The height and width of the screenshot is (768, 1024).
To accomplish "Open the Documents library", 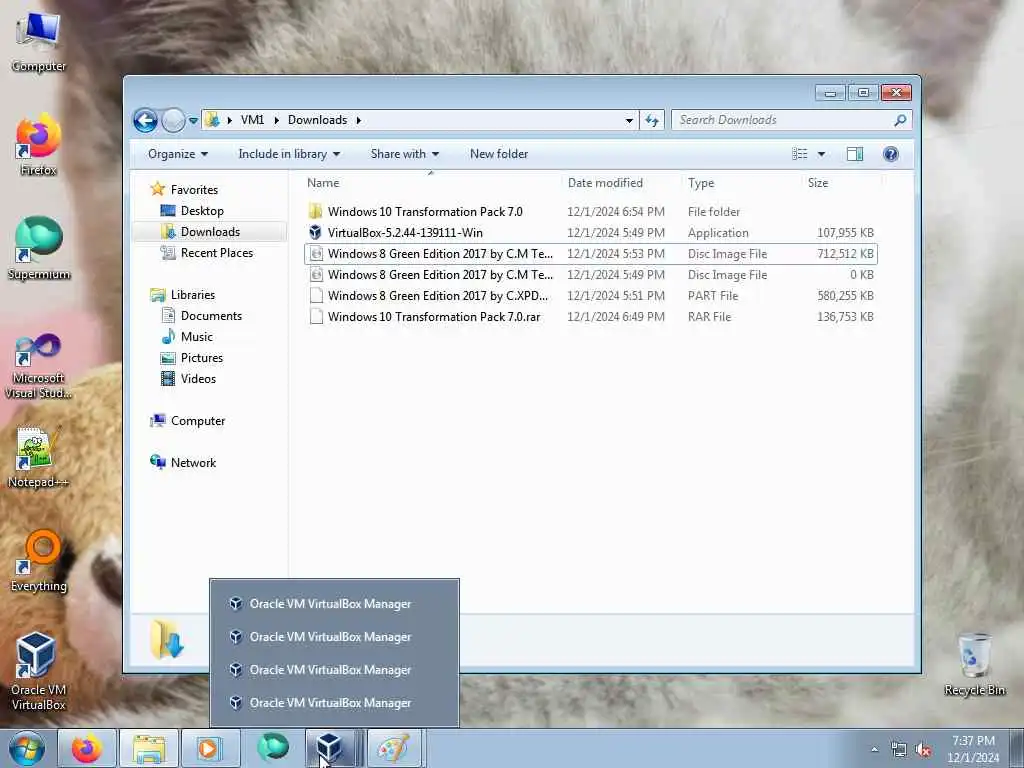I will pyautogui.click(x=211, y=315).
